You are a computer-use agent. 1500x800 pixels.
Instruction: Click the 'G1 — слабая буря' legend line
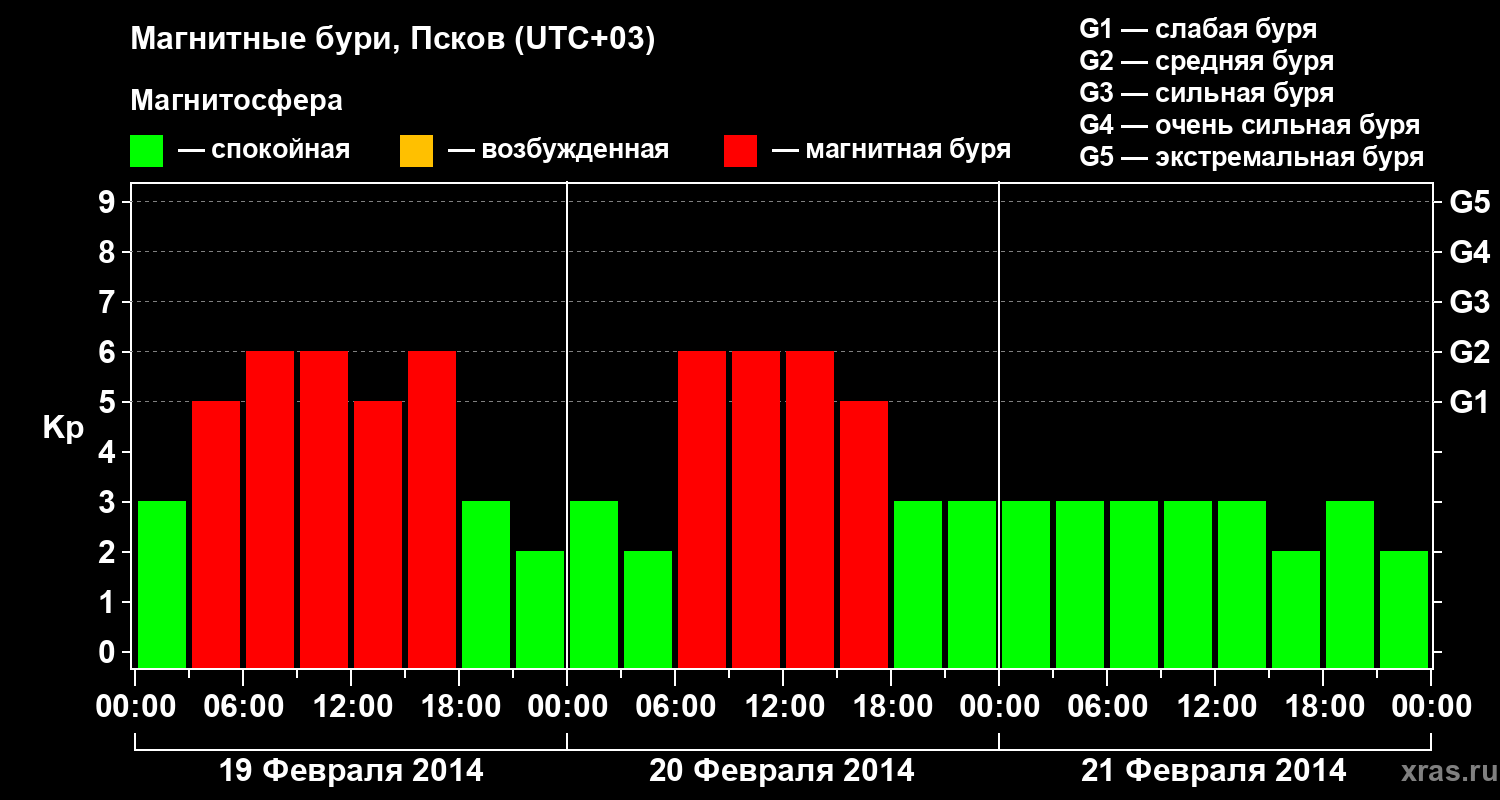point(1198,29)
